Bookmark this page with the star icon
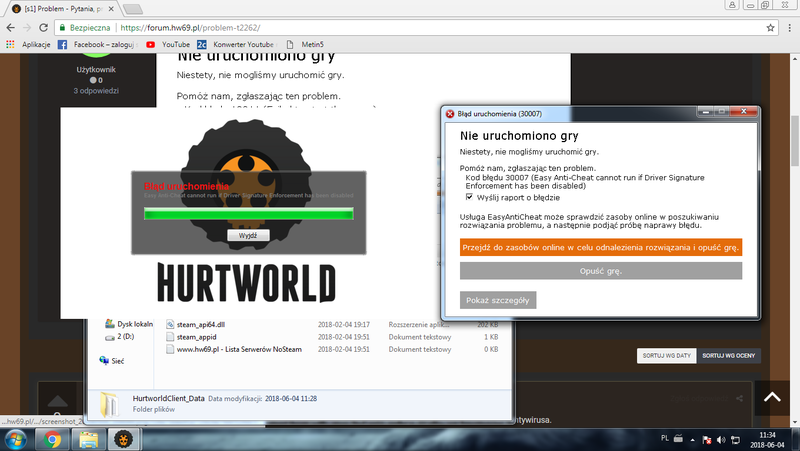The height and width of the screenshot is (451, 800). pyautogui.click(x=770, y=28)
